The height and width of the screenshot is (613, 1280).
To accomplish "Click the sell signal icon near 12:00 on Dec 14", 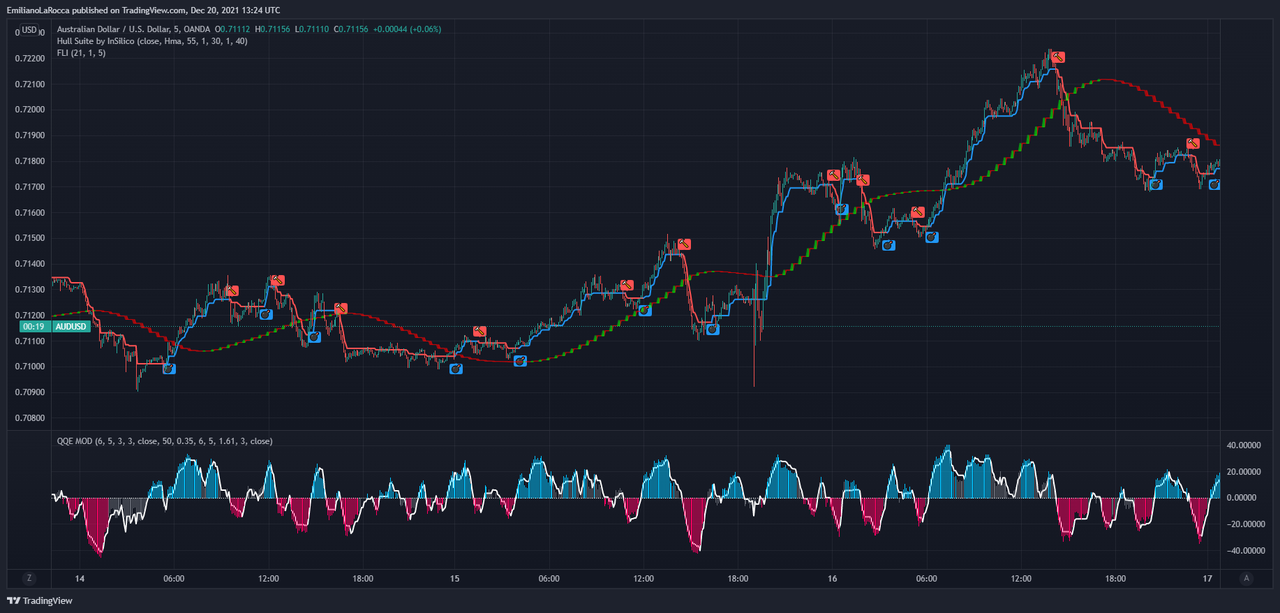I will pos(278,280).
